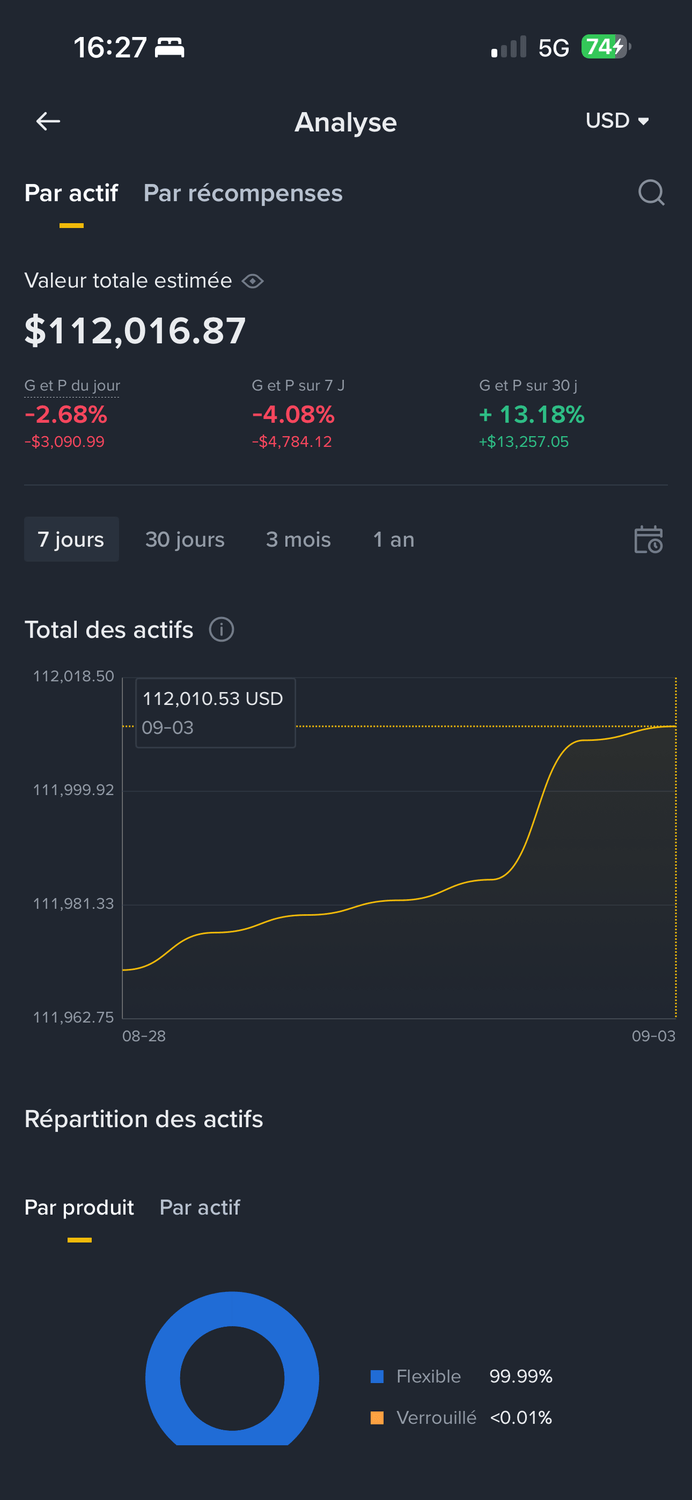Toggle balance visibility eye icon
The image size is (692, 1500).
[253, 281]
